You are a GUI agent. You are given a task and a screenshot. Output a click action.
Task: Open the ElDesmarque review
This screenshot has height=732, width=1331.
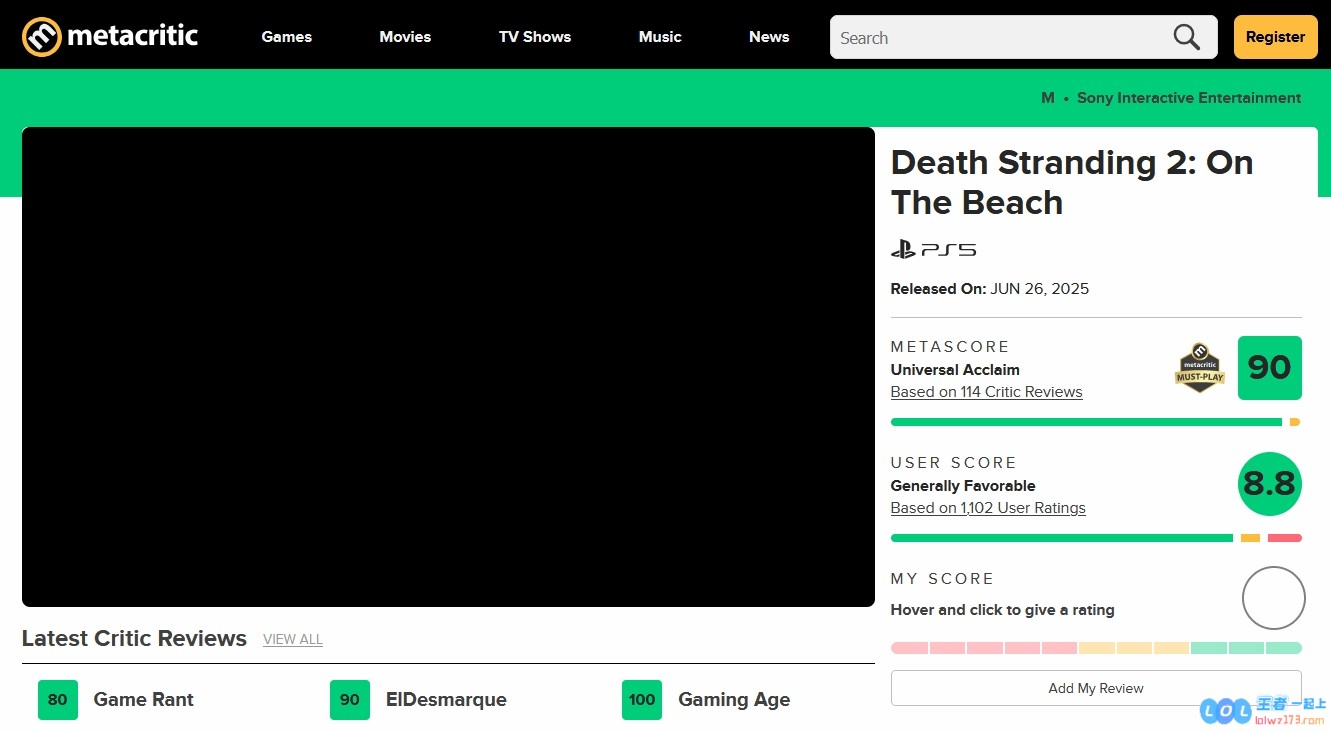coord(446,700)
